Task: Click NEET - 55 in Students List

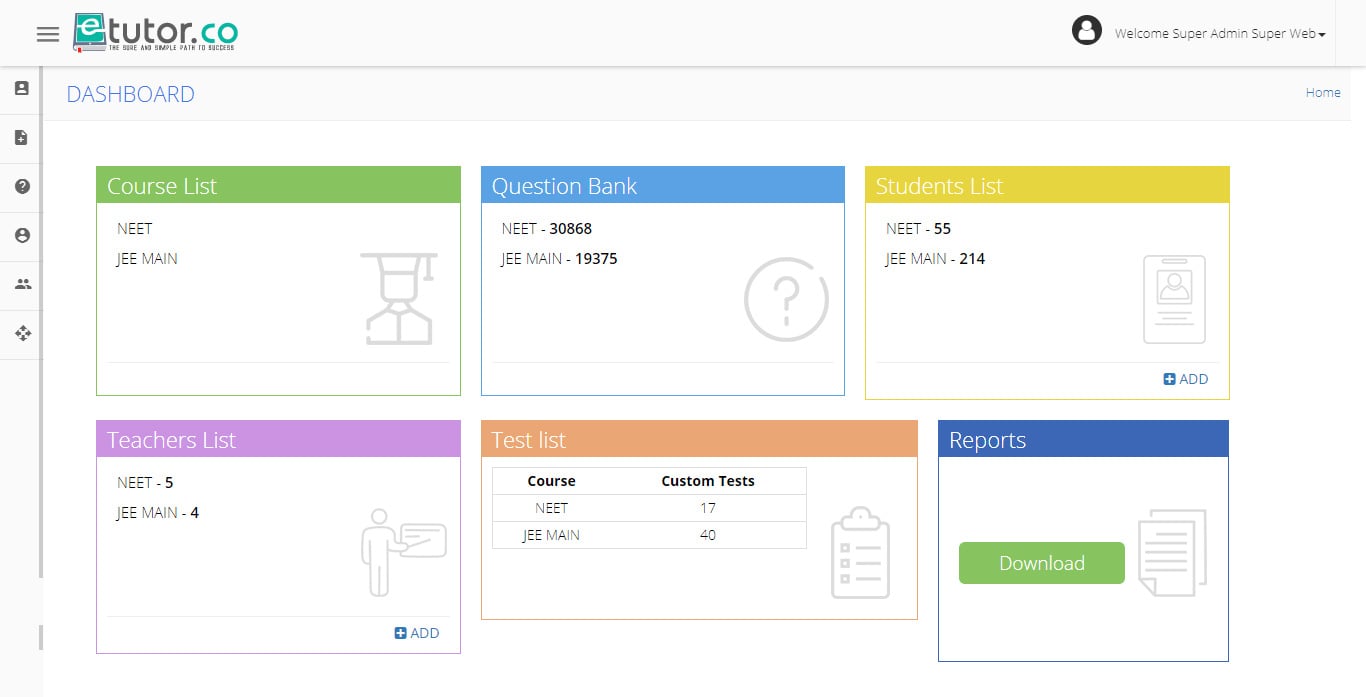Action: click(x=918, y=228)
